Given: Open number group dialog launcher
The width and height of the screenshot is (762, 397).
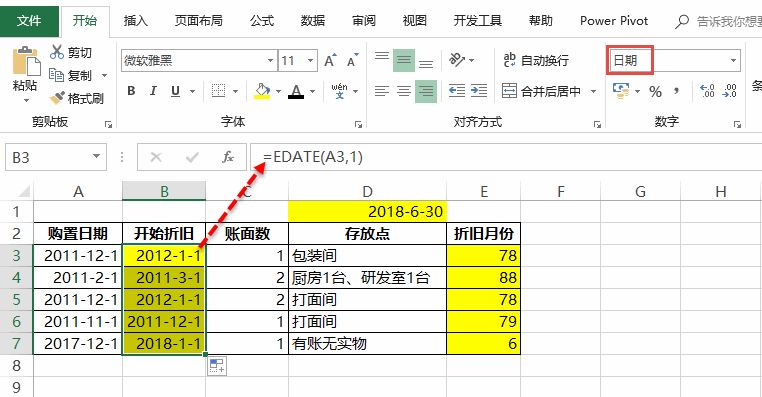Looking at the screenshot, I should (737, 125).
